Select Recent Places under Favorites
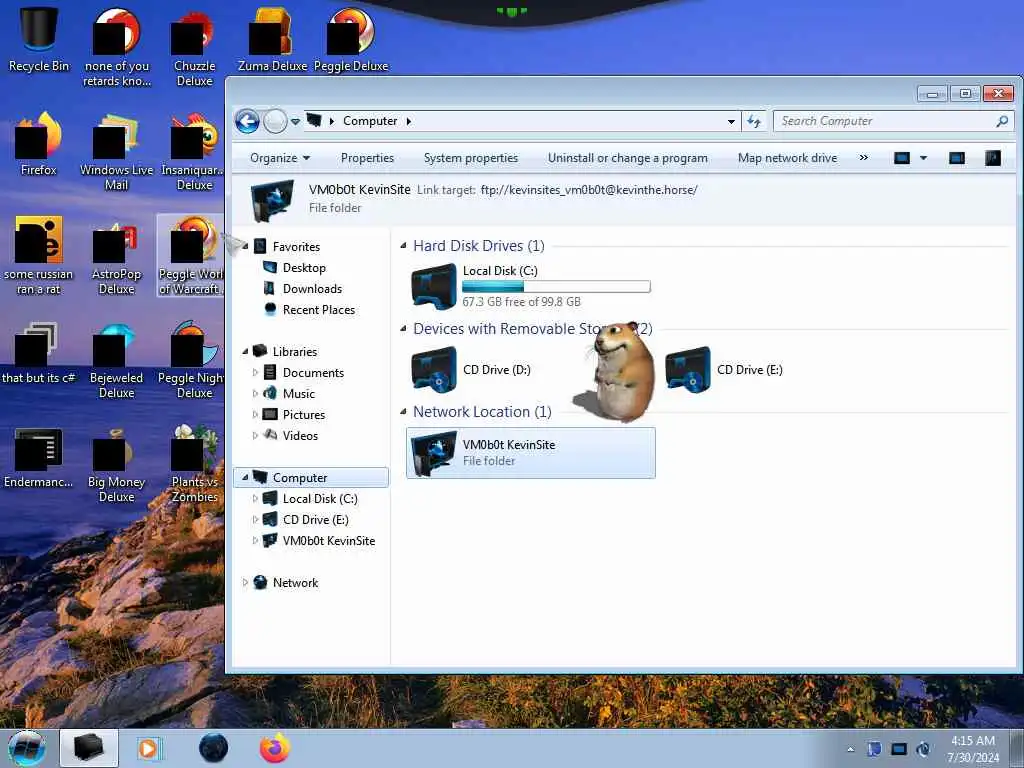Image resolution: width=1024 pixels, height=768 pixels. (x=319, y=310)
